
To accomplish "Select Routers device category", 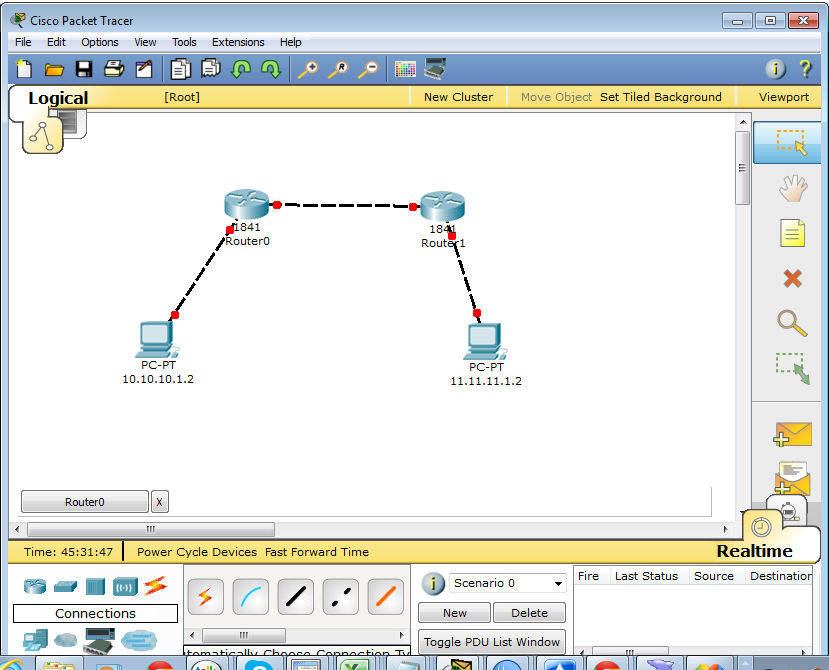I will [x=35, y=586].
